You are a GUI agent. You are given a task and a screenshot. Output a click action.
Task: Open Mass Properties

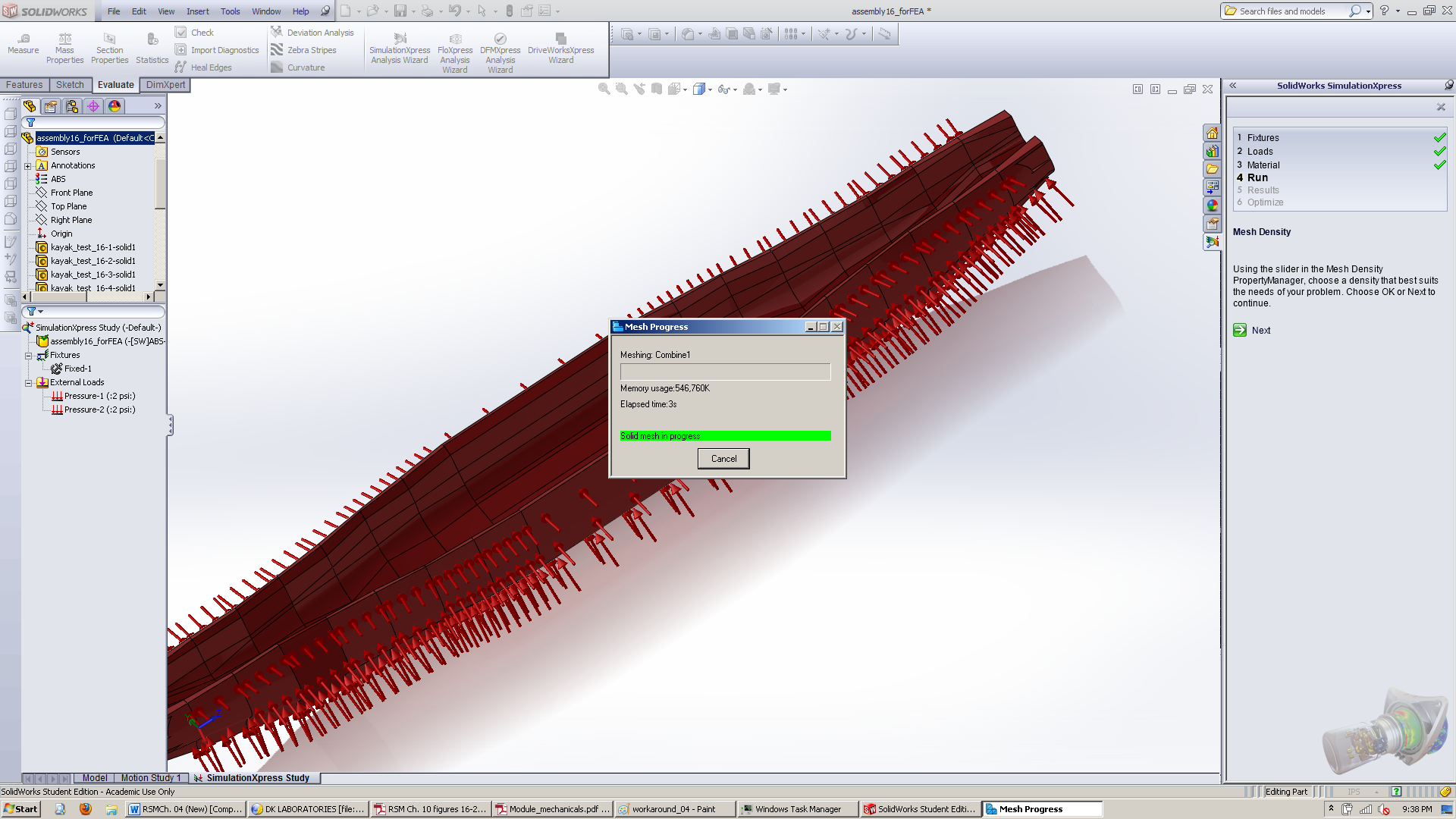click(x=64, y=49)
